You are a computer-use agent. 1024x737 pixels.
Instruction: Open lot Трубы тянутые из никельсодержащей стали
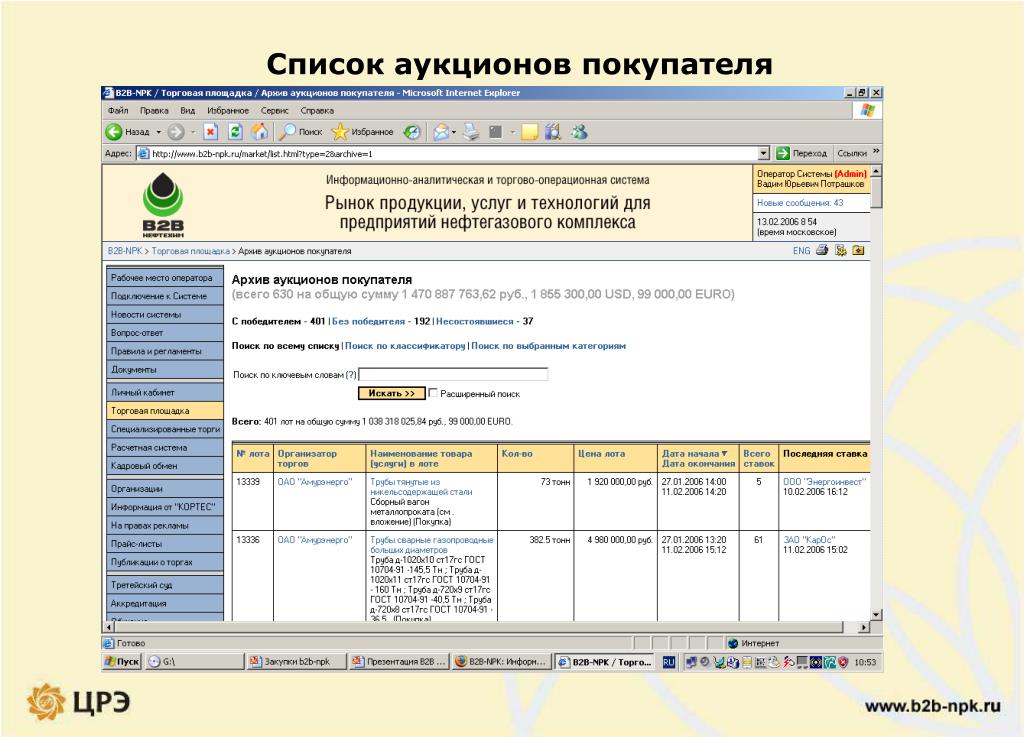[x=421, y=487]
